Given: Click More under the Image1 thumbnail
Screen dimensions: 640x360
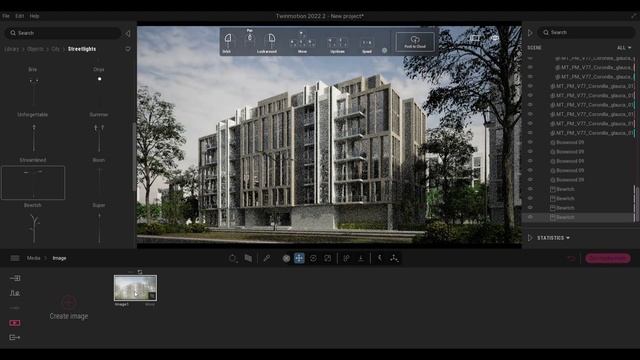Looking at the screenshot, I should click(x=150, y=304).
